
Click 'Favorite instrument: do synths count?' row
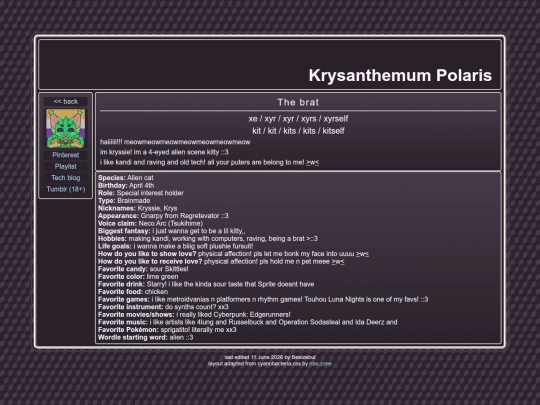point(163,307)
